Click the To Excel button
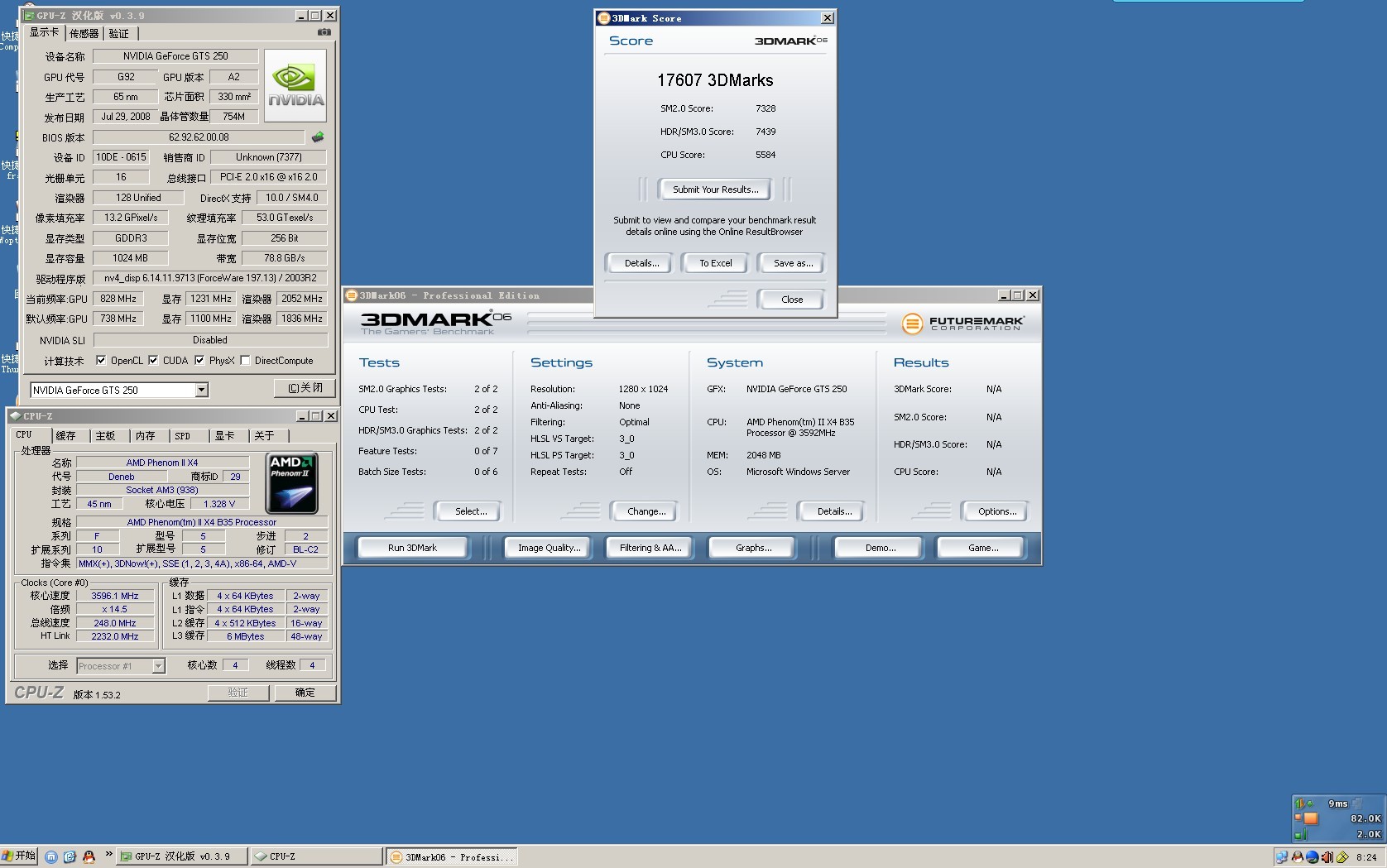This screenshot has width=1387, height=868. [715, 263]
